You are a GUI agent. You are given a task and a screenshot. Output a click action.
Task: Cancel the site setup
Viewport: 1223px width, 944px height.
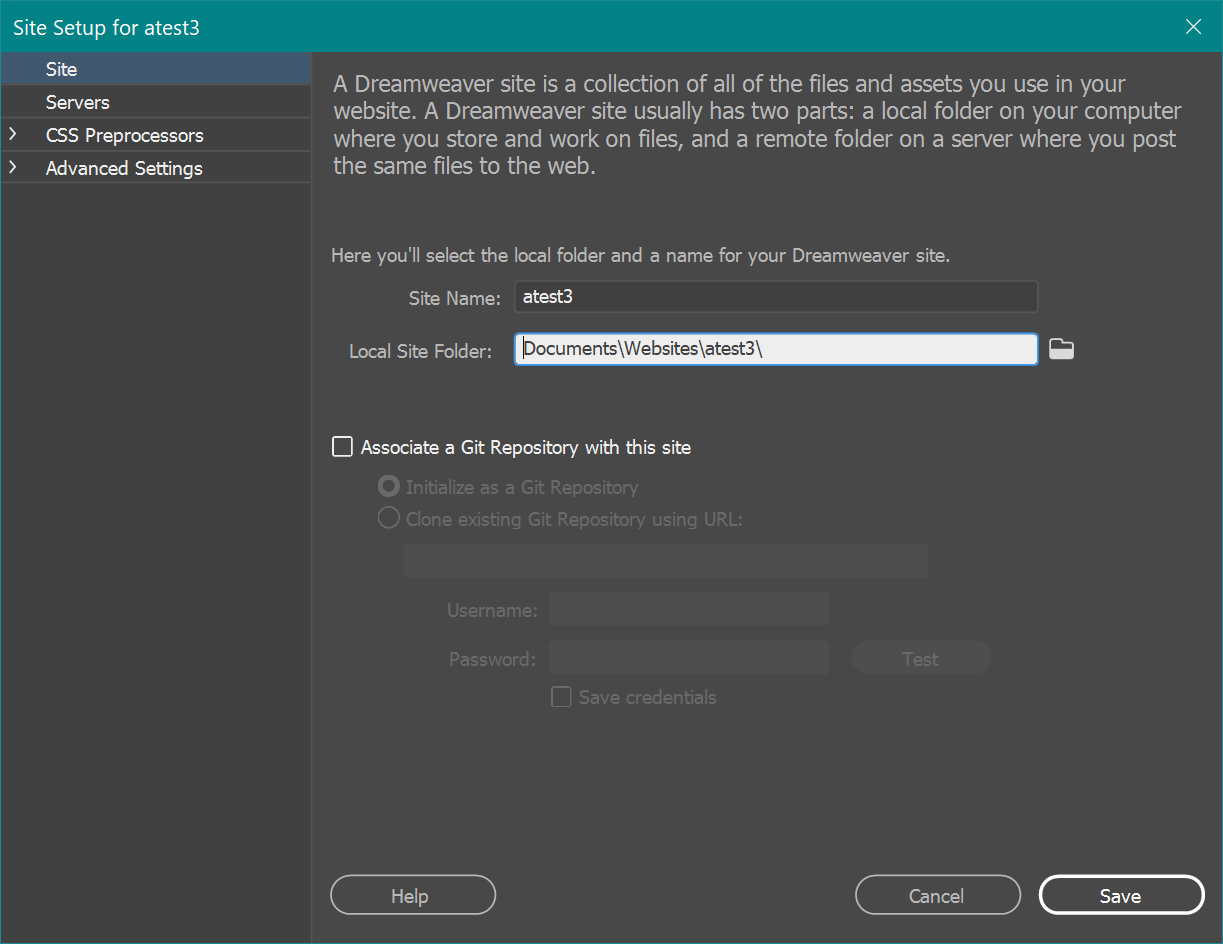(937, 895)
